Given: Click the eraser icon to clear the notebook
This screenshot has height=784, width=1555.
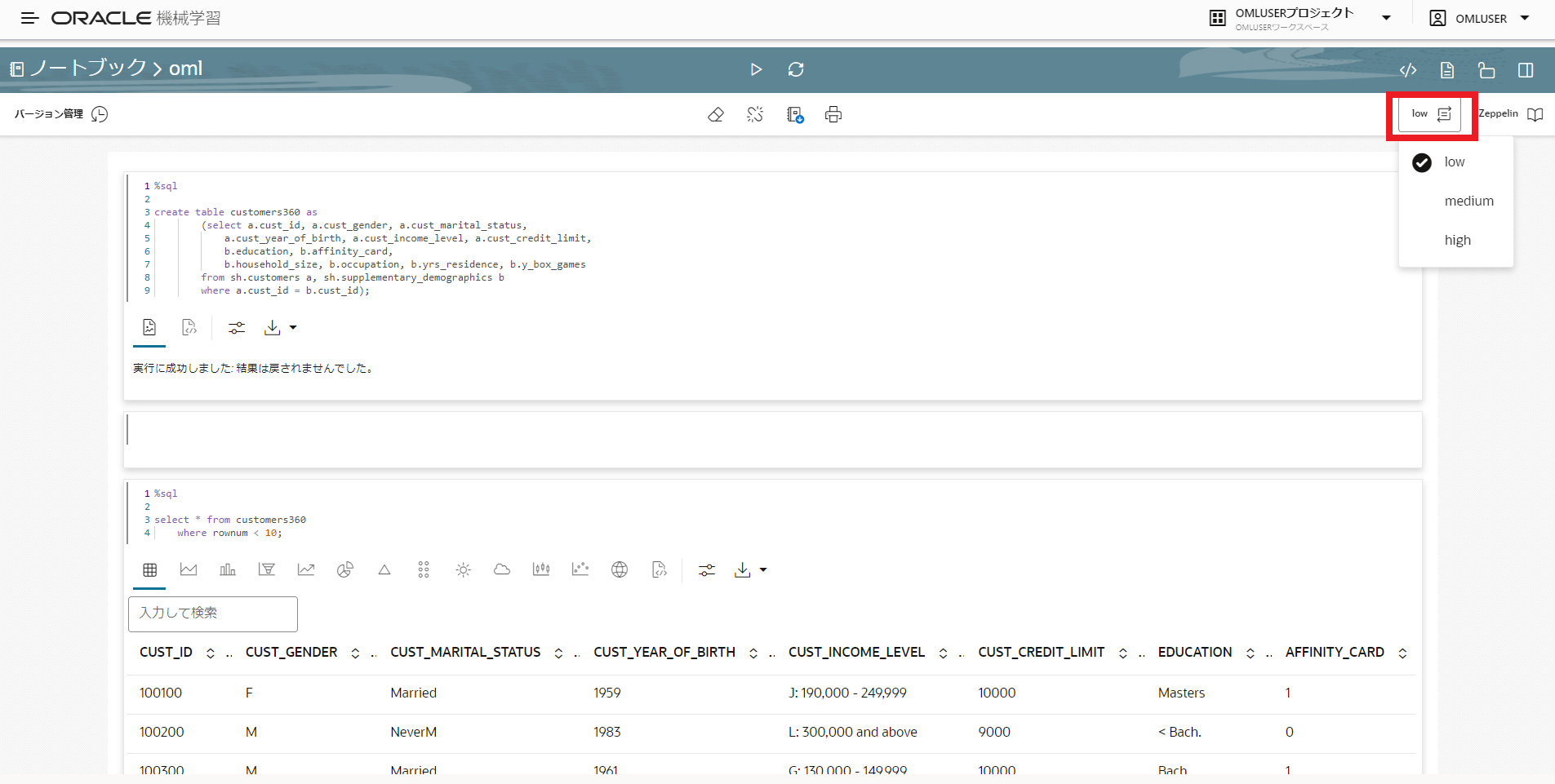Looking at the screenshot, I should pos(716,114).
